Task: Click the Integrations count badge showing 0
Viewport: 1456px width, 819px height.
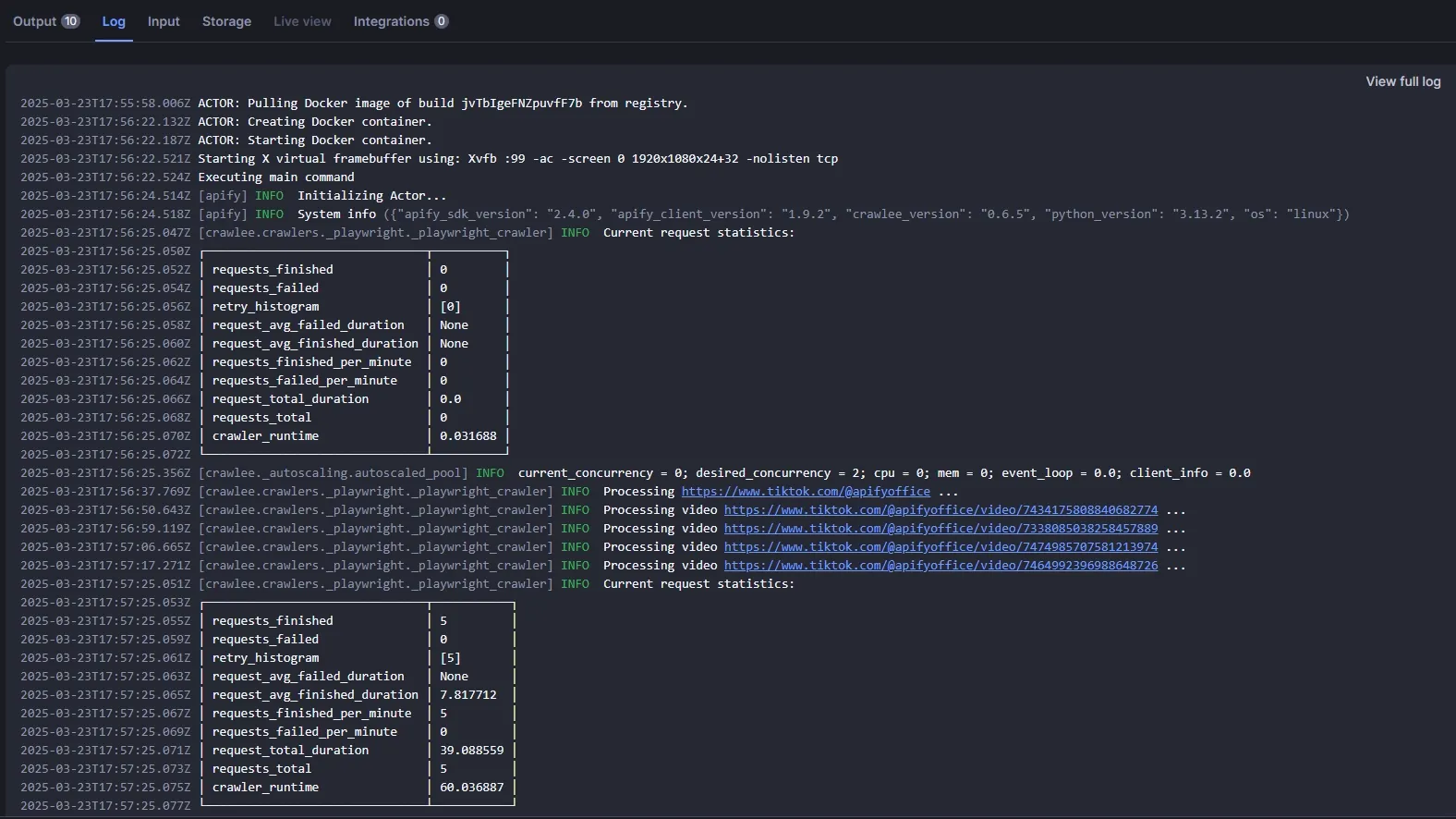Action: (x=442, y=21)
